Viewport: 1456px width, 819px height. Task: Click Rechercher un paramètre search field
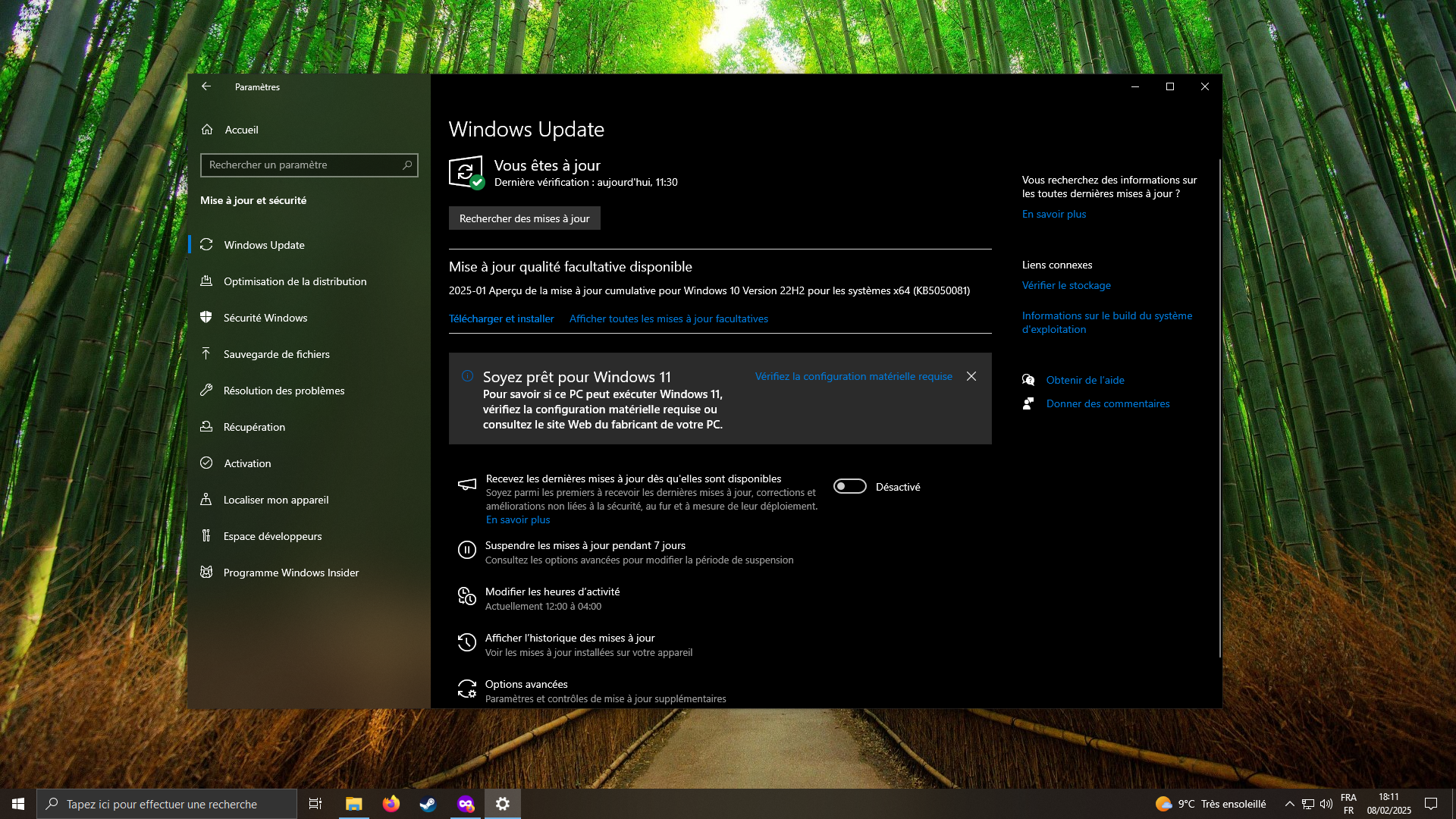[309, 165]
